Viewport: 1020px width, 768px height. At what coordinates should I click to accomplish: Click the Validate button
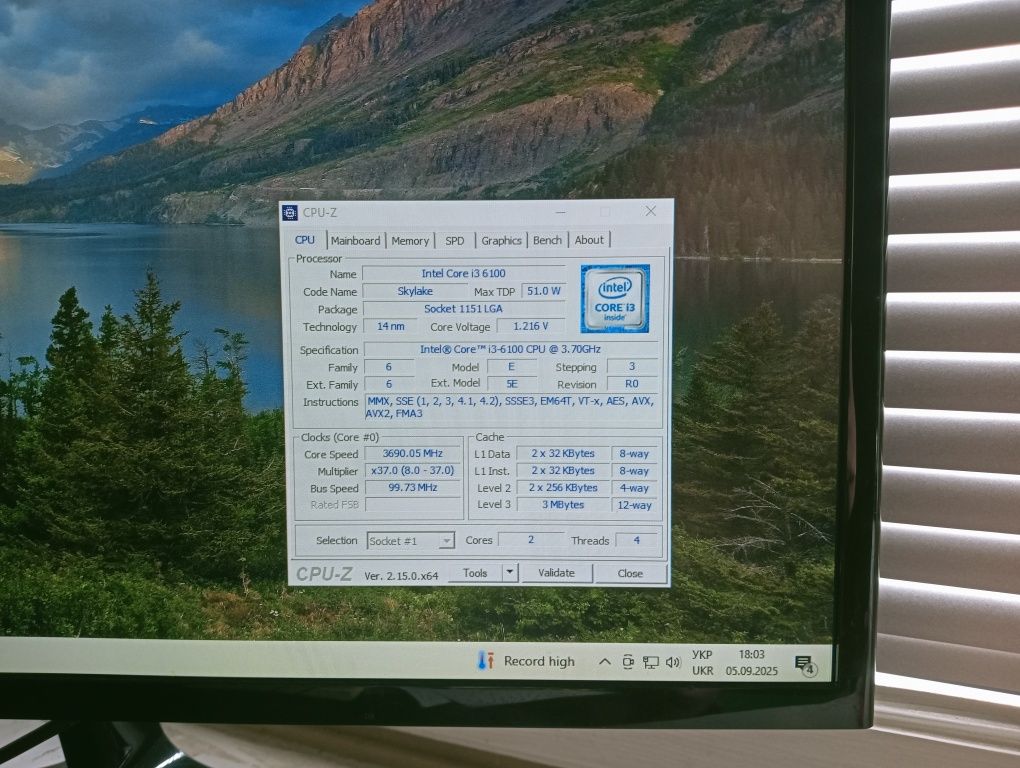tap(556, 573)
